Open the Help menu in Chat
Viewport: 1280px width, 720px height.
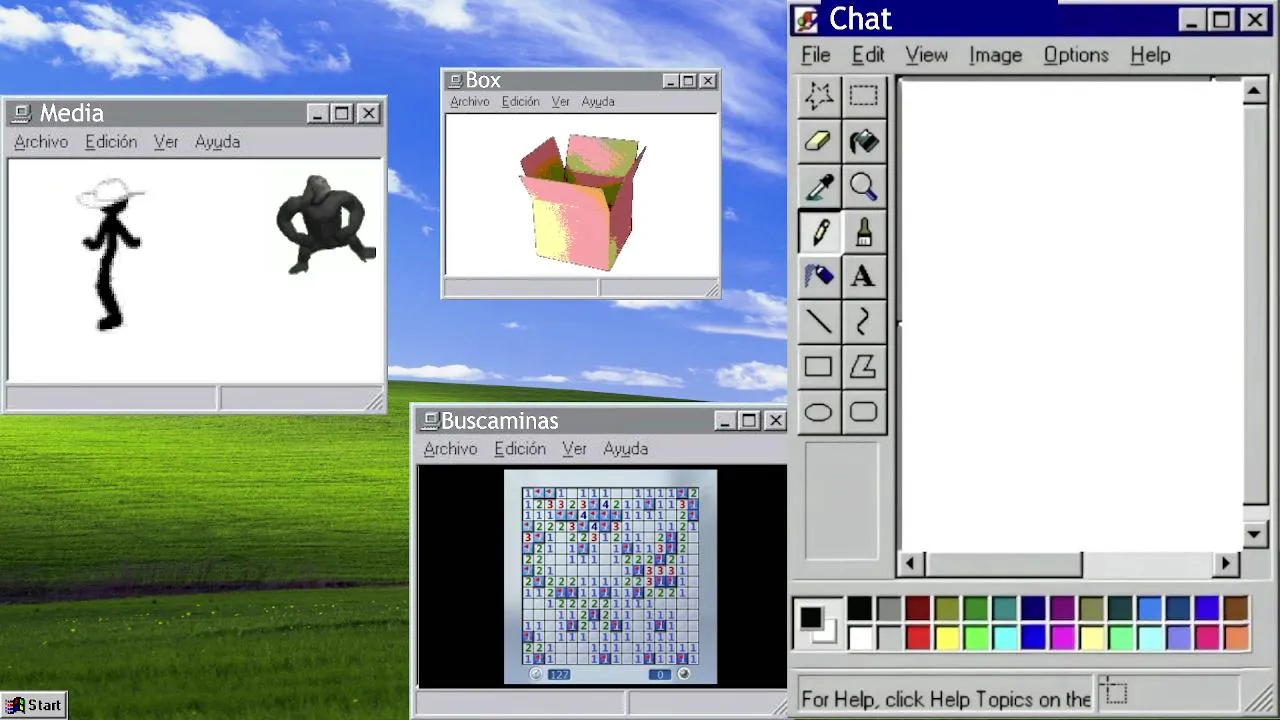point(1150,55)
